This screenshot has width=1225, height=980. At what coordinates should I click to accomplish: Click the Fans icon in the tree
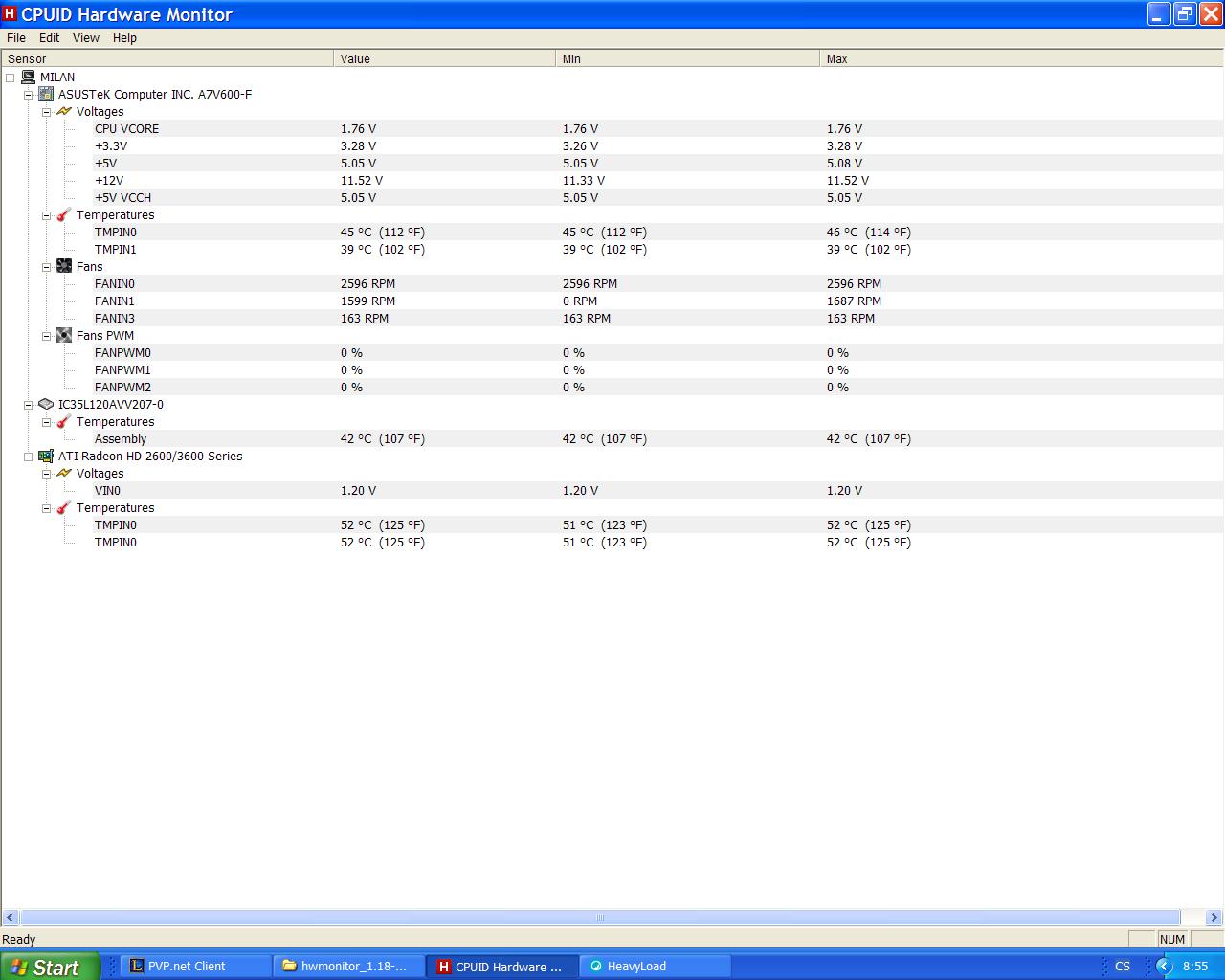[x=64, y=266]
